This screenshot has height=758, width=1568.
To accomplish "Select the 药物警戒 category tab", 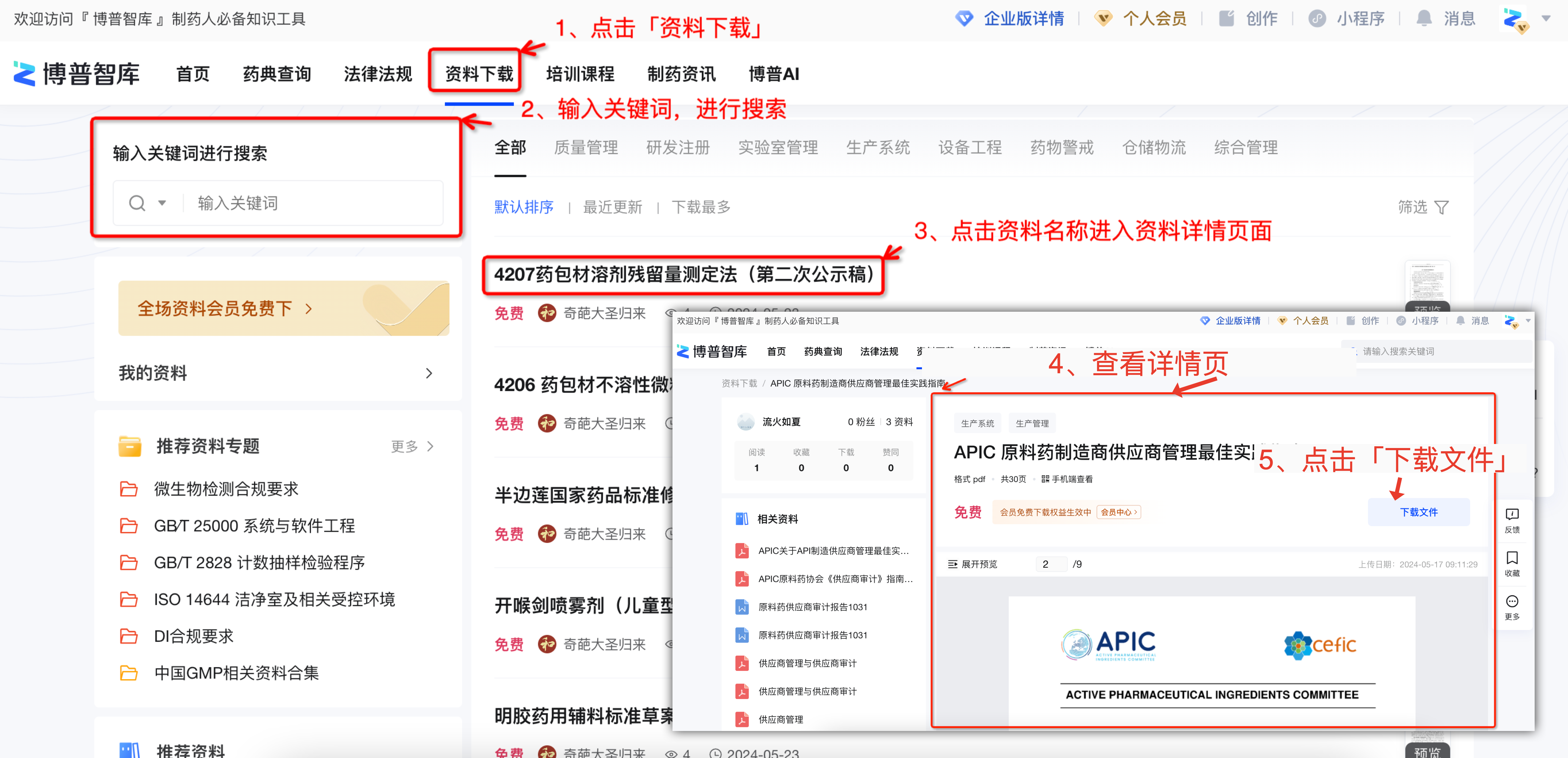I will (1062, 147).
